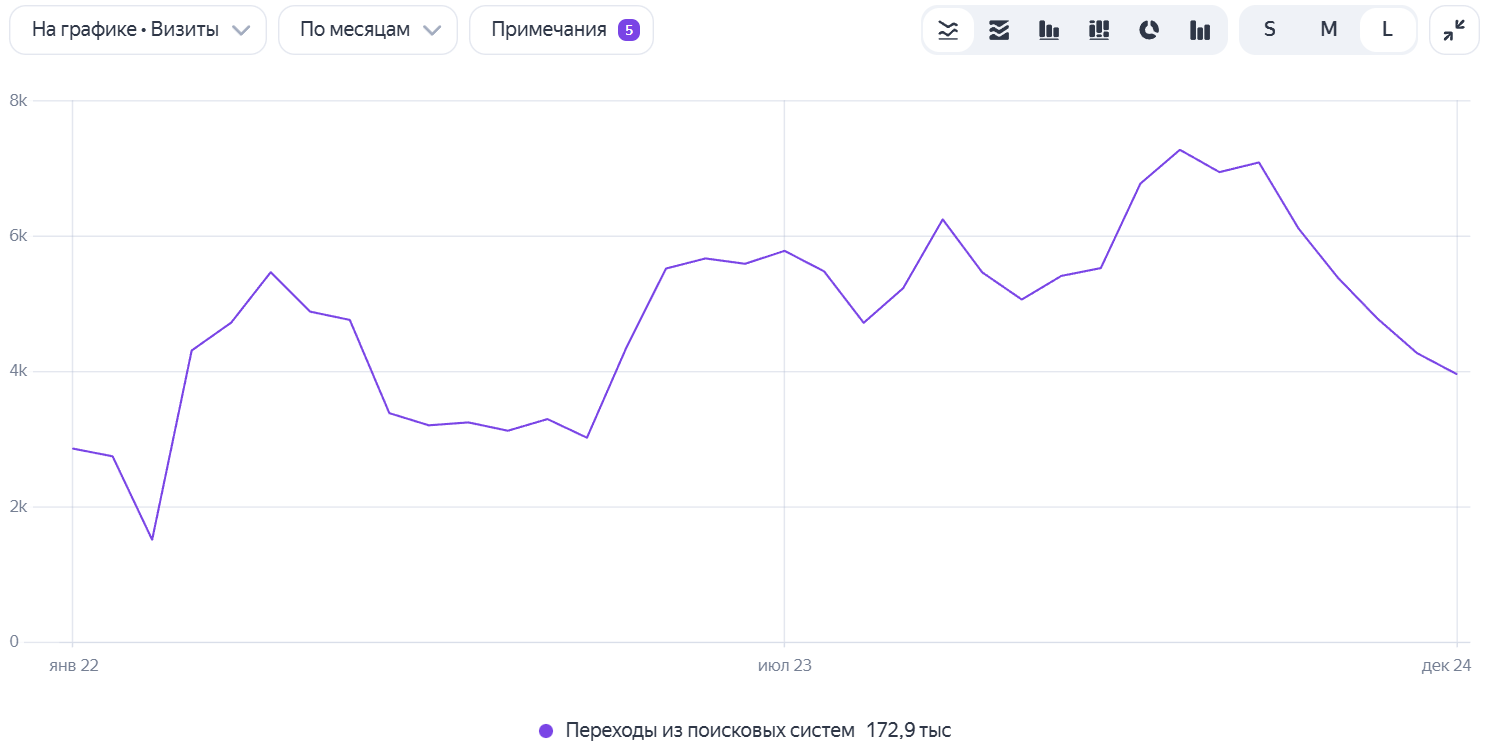Image resolution: width=1485 pixels, height=743 pixels.
Task: Select the column comparison chart icon
Action: pyautogui.click(x=1200, y=30)
